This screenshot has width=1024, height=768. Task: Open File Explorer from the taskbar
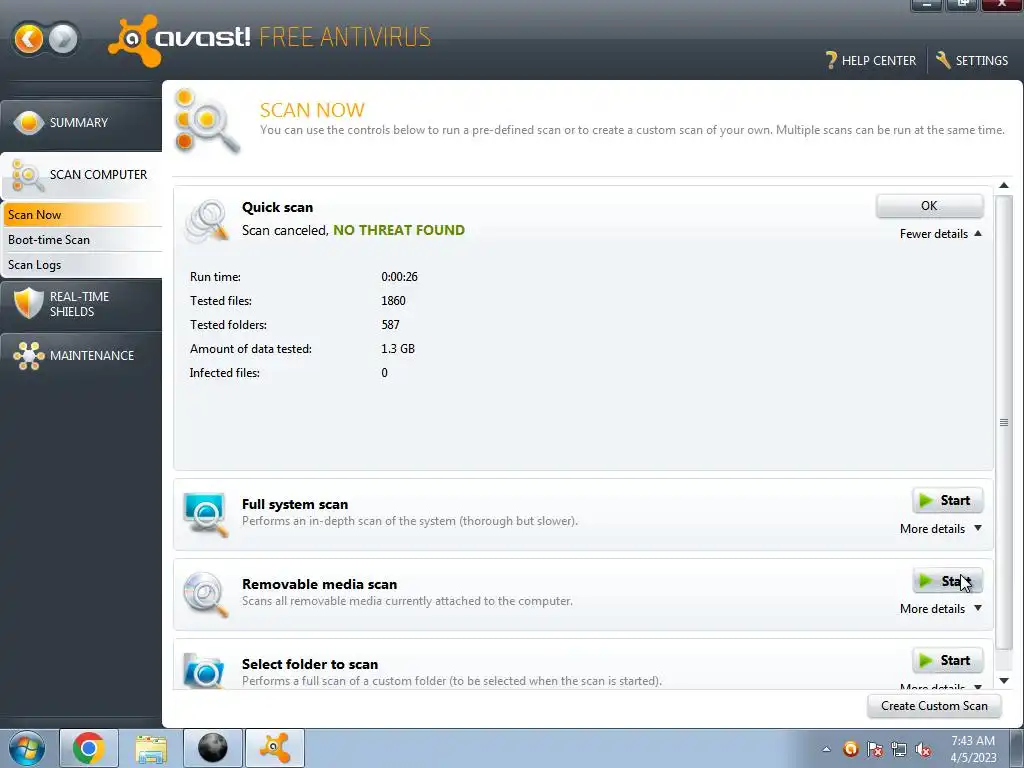coord(151,748)
